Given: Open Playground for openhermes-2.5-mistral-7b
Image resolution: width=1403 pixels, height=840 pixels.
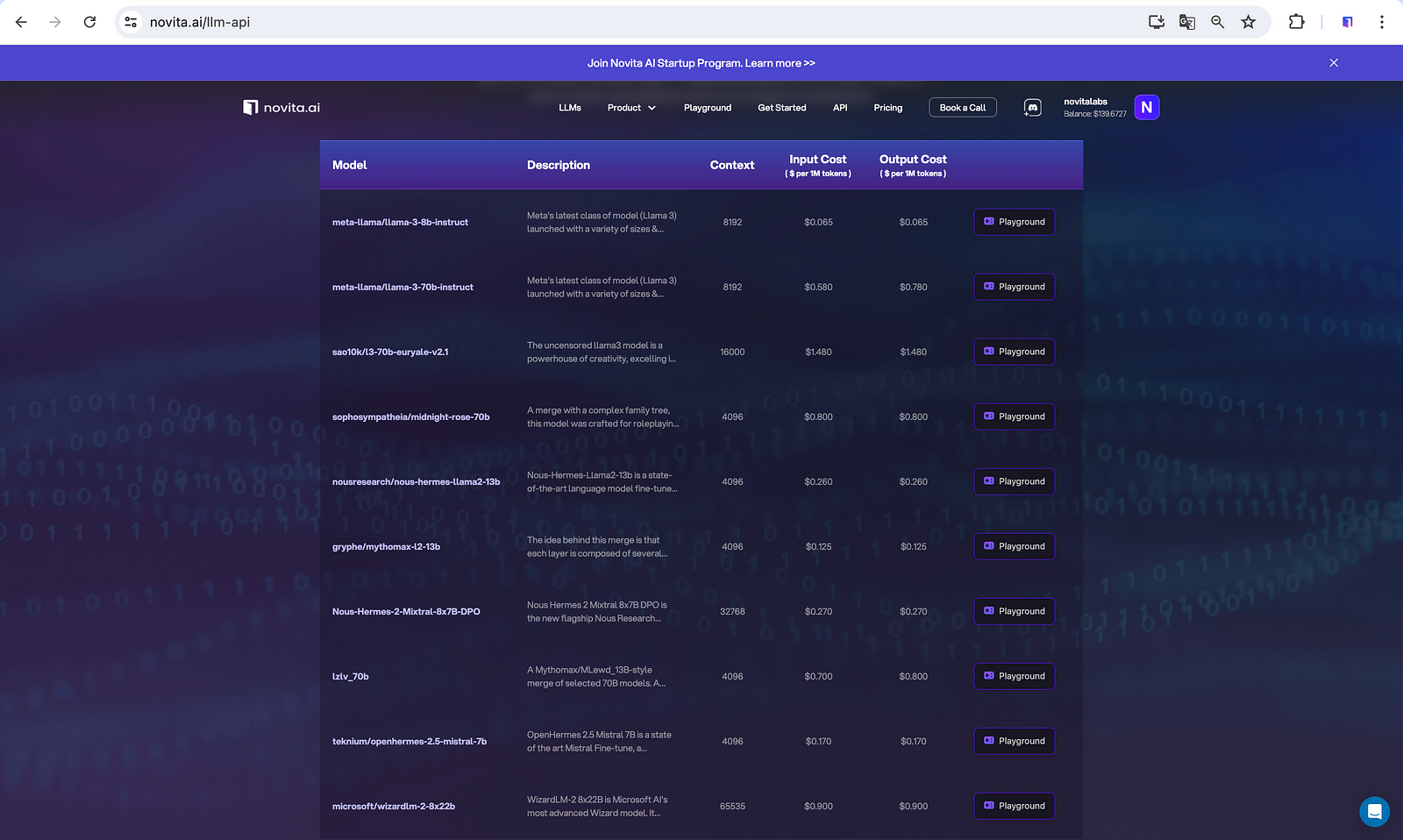Looking at the screenshot, I should click(1015, 741).
